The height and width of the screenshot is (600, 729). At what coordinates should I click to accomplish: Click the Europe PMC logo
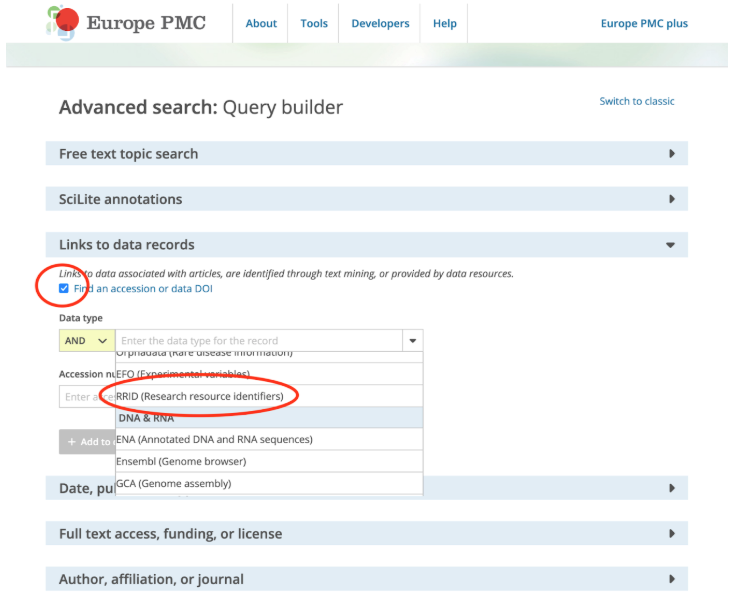point(126,23)
